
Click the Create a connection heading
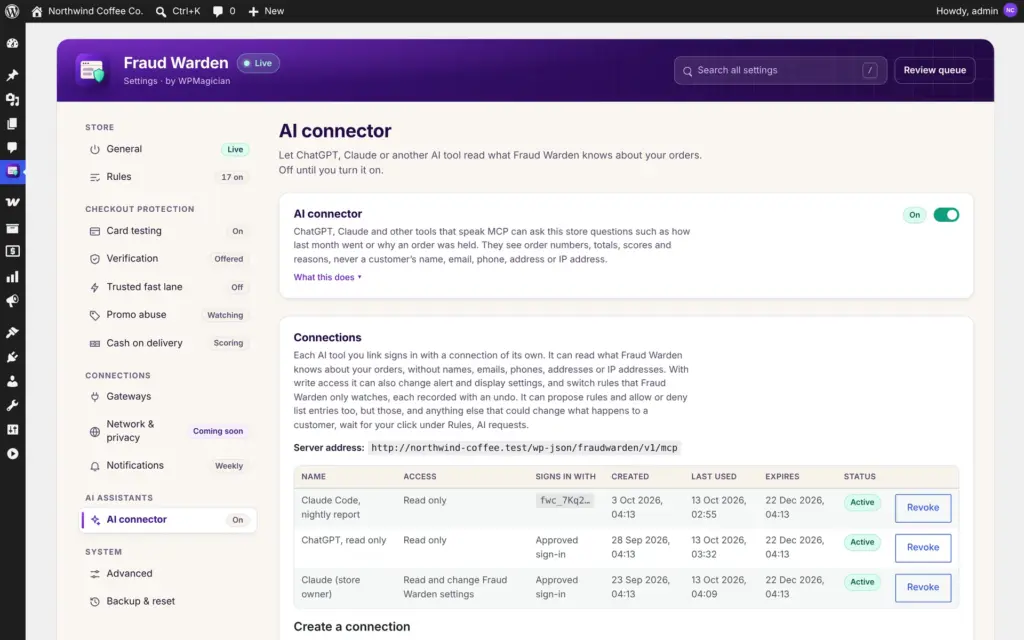[352, 626]
